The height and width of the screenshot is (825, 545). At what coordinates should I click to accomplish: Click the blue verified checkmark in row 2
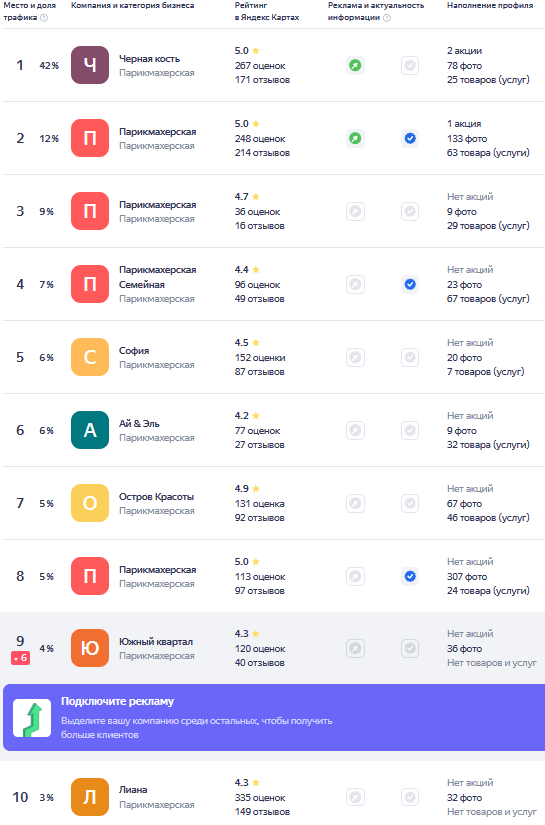pos(410,138)
